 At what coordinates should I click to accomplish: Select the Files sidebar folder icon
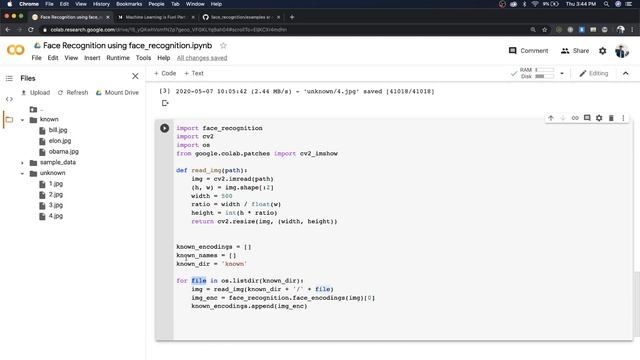pos(9,120)
